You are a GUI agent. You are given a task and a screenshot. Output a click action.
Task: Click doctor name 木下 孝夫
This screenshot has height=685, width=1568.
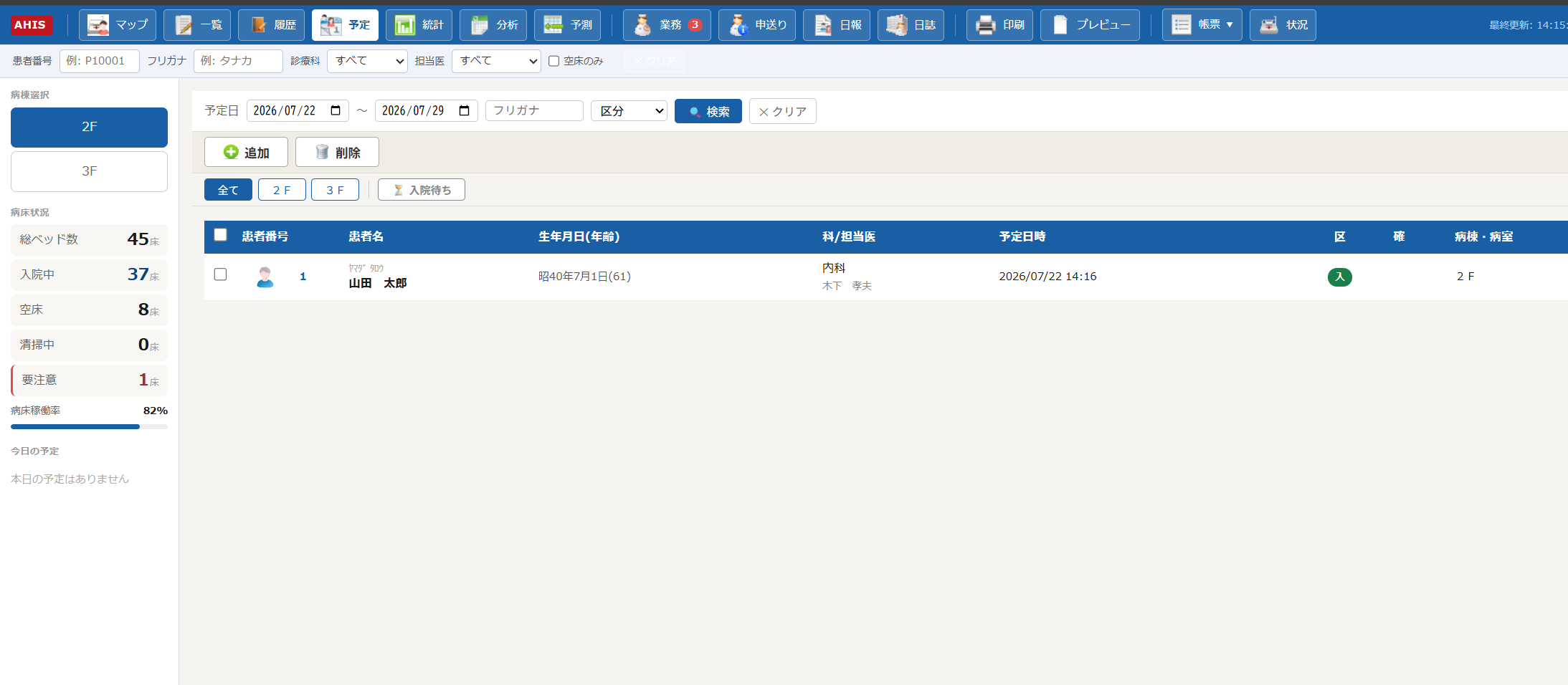tap(847, 286)
